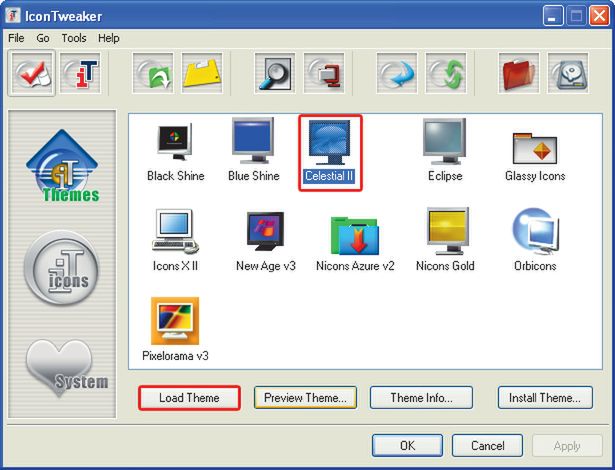Select the Eclipse theme icon

(x=445, y=151)
